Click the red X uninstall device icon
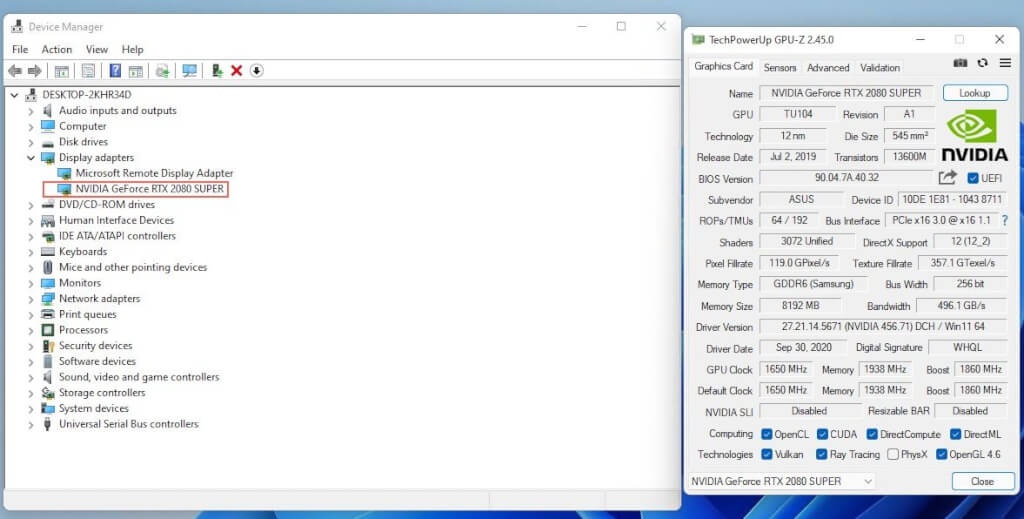The image size is (1024, 519). click(x=237, y=71)
